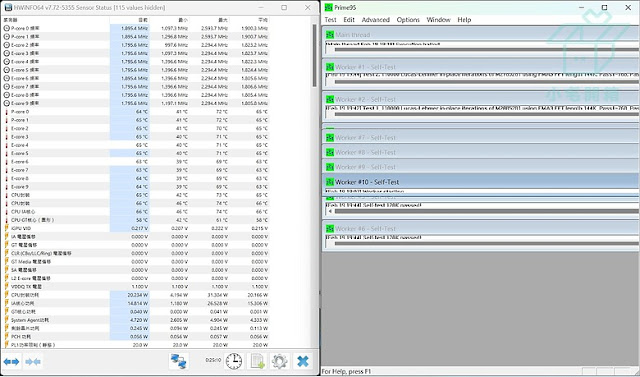
Task: Click the Worker #10 green window icon
Action: pyautogui.click(x=329, y=182)
